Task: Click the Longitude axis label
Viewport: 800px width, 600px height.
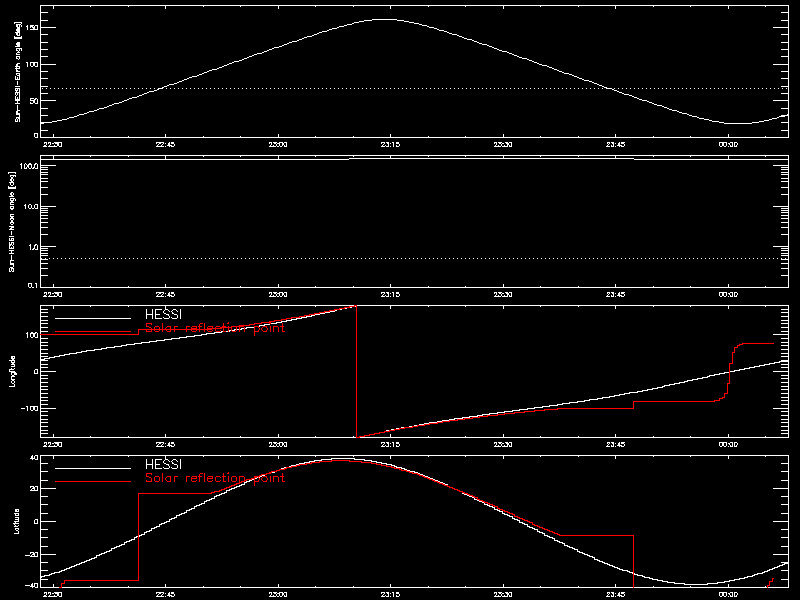Action: pos(13,371)
